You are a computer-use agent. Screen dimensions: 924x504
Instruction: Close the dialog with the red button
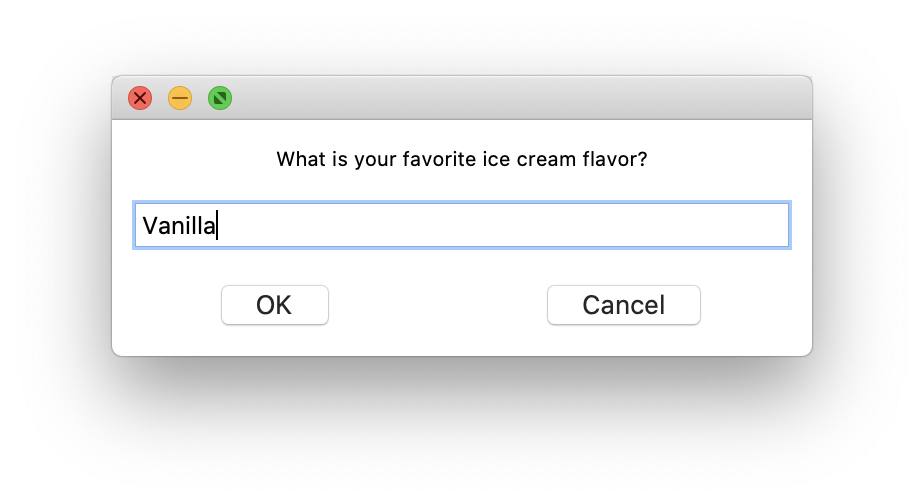click(x=140, y=98)
